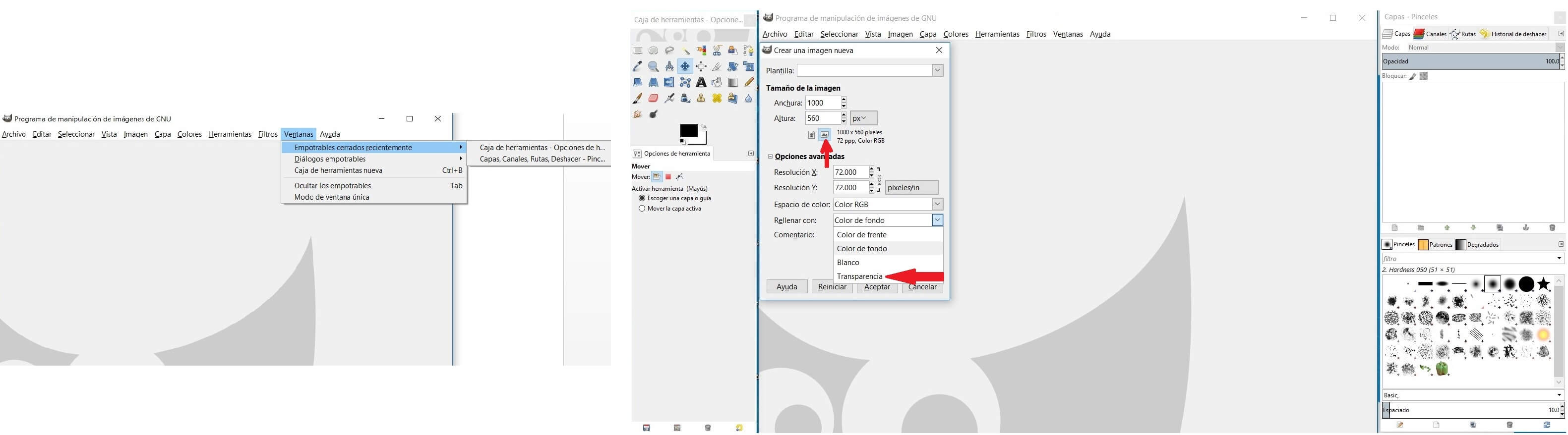Toggle lock alpha channel checkerboard icon
The height and width of the screenshot is (435, 1568).
[x=1424, y=76]
